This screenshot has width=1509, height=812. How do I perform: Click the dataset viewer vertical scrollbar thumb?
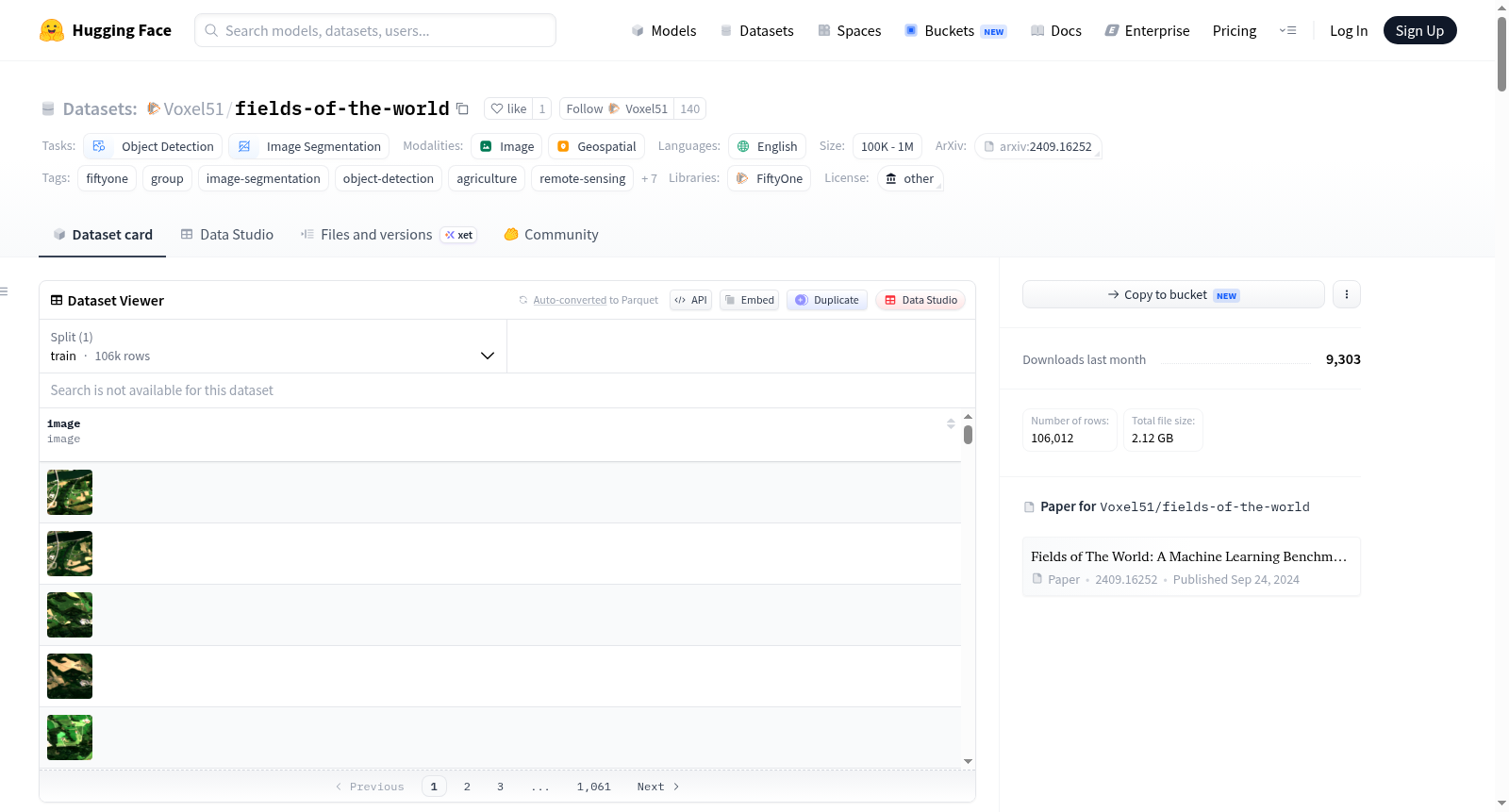[x=968, y=435]
